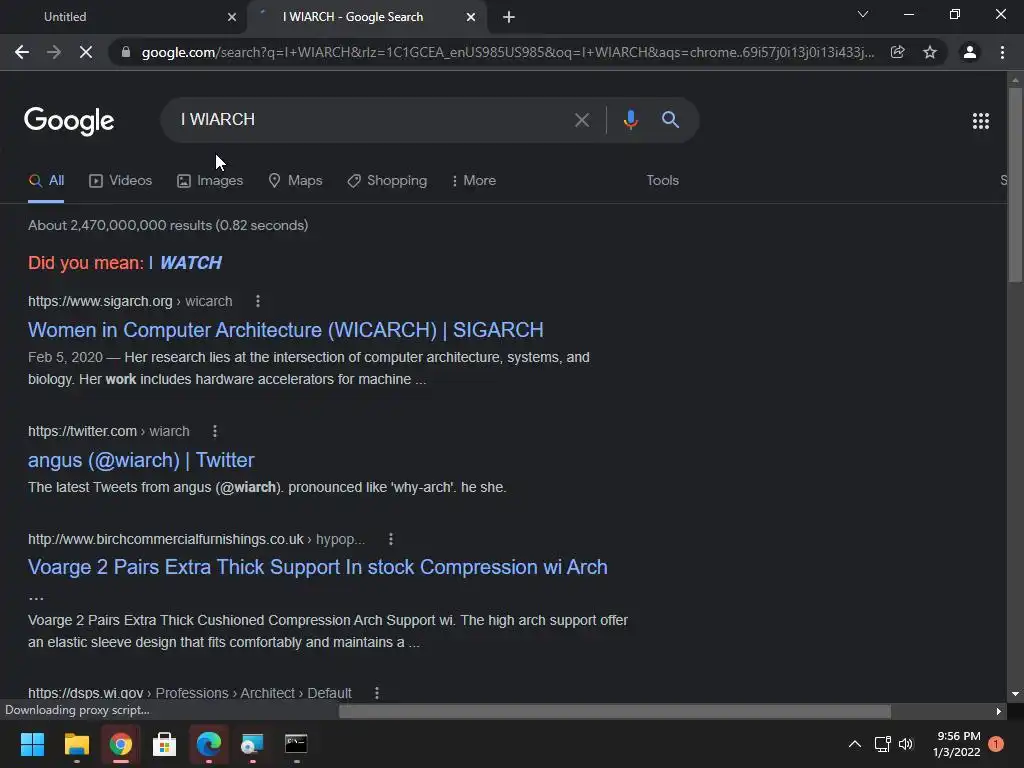Open the Command Prompt taskbar icon
Image resolution: width=1024 pixels, height=768 pixels.
[296, 744]
